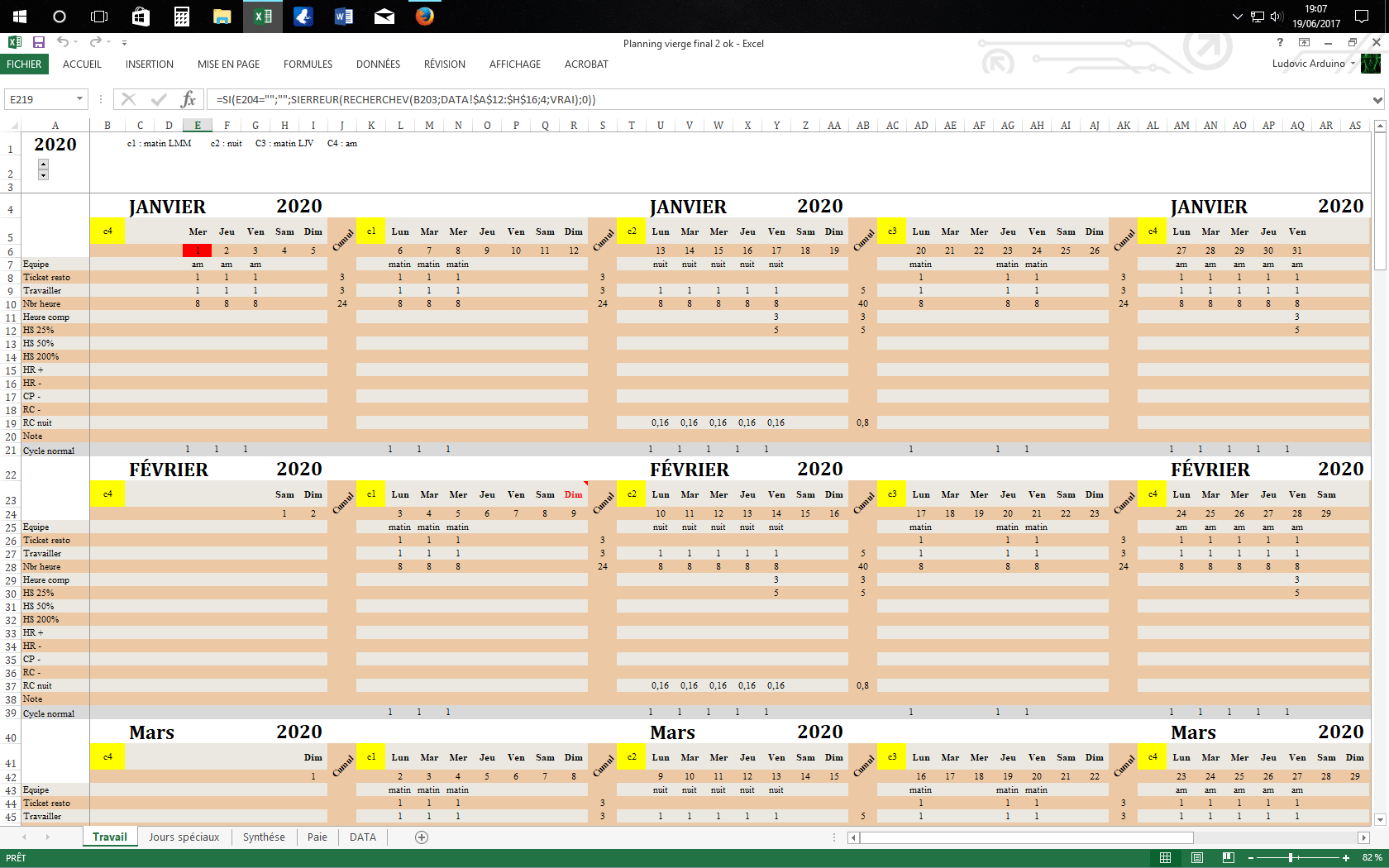Screen dimensions: 1389x868
Task: Switch to Word from the taskbar
Action: pos(344,17)
